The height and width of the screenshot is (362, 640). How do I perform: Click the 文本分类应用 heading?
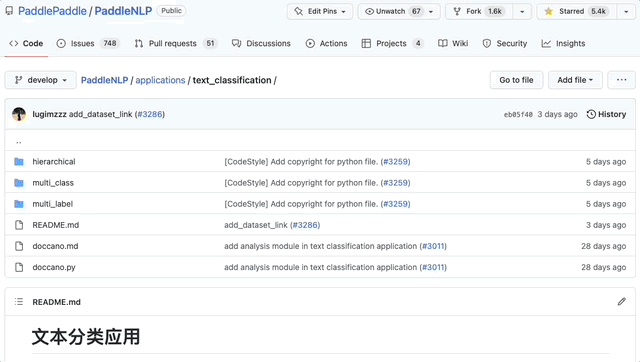point(86,337)
